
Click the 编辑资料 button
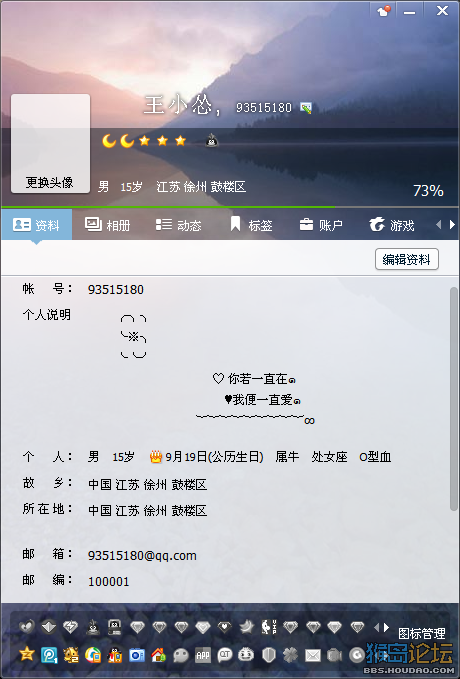tap(406, 259)
